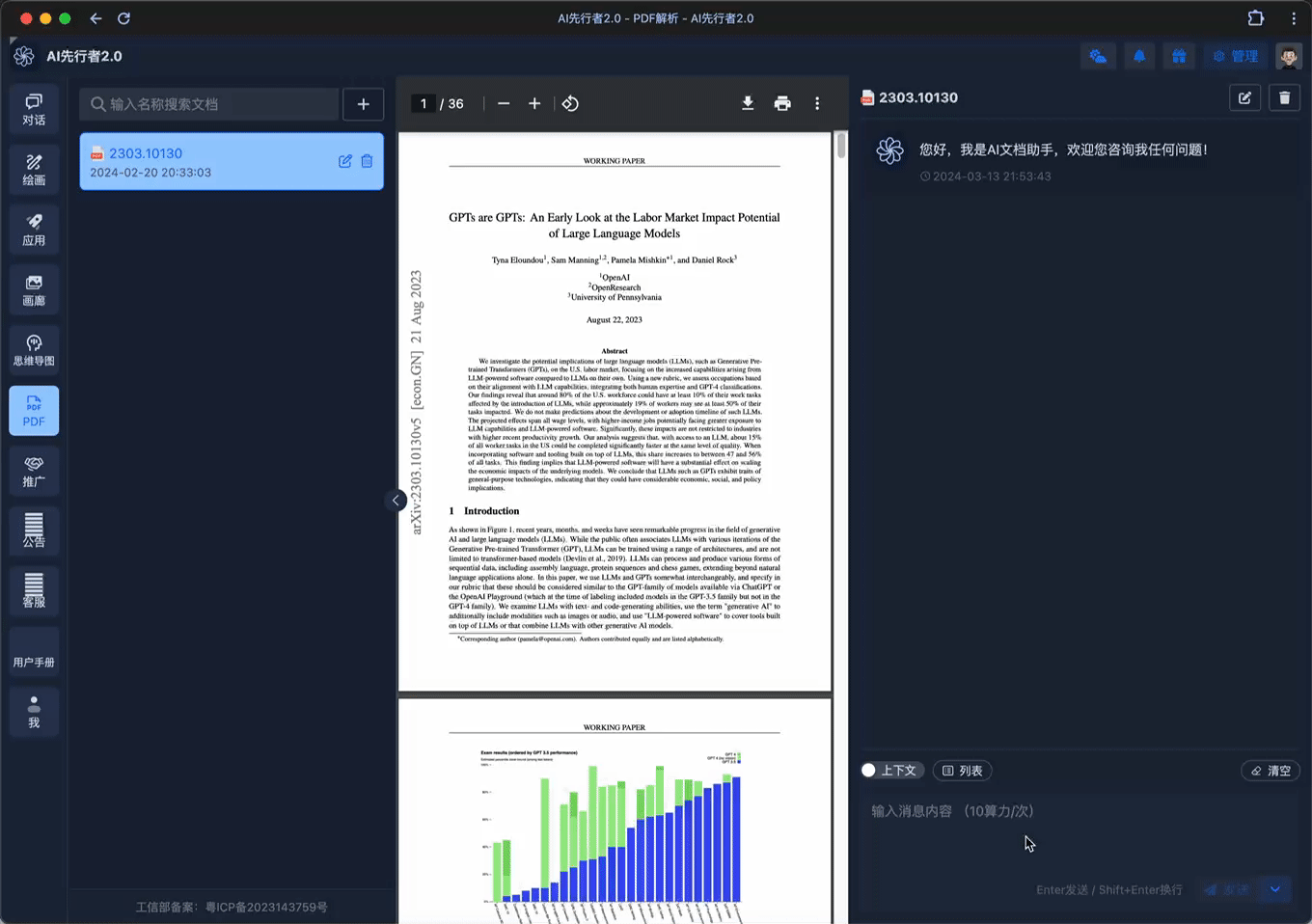Open the 画廊 gallery sidebar item
1312x924 pixels.
pyautogui.click(x=34, y=289)
